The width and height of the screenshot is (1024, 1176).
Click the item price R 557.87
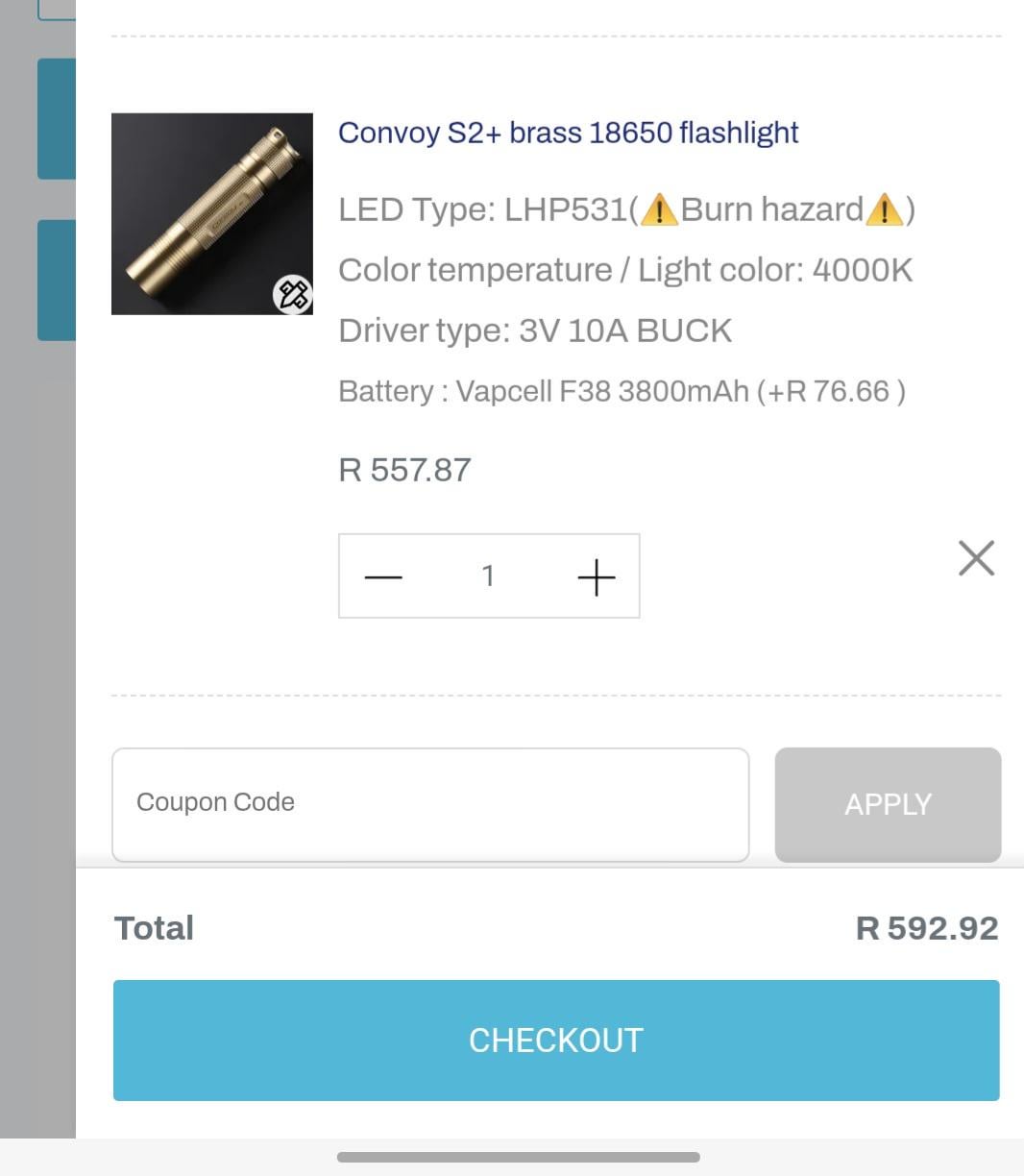pyautogui.click(x=404, y=470)
